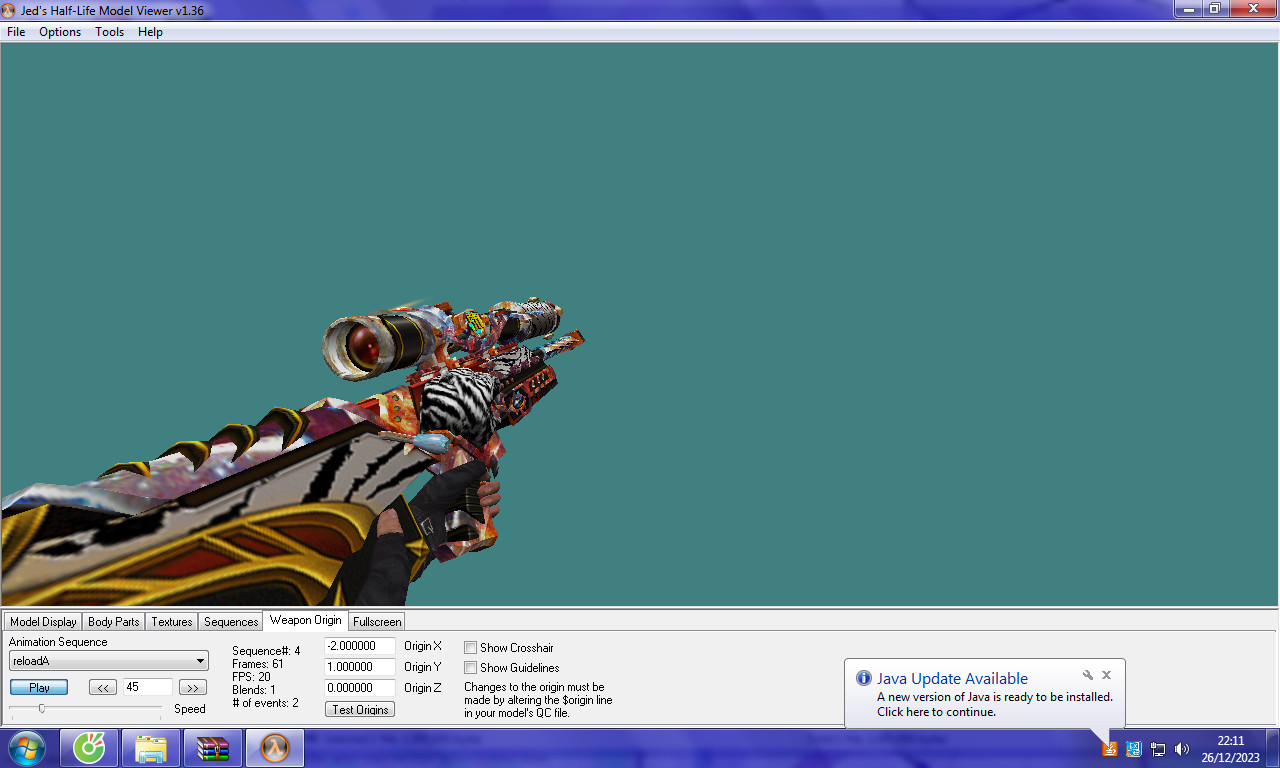
Task: Click the animation Speed slider handle
Action: point(41,708)
